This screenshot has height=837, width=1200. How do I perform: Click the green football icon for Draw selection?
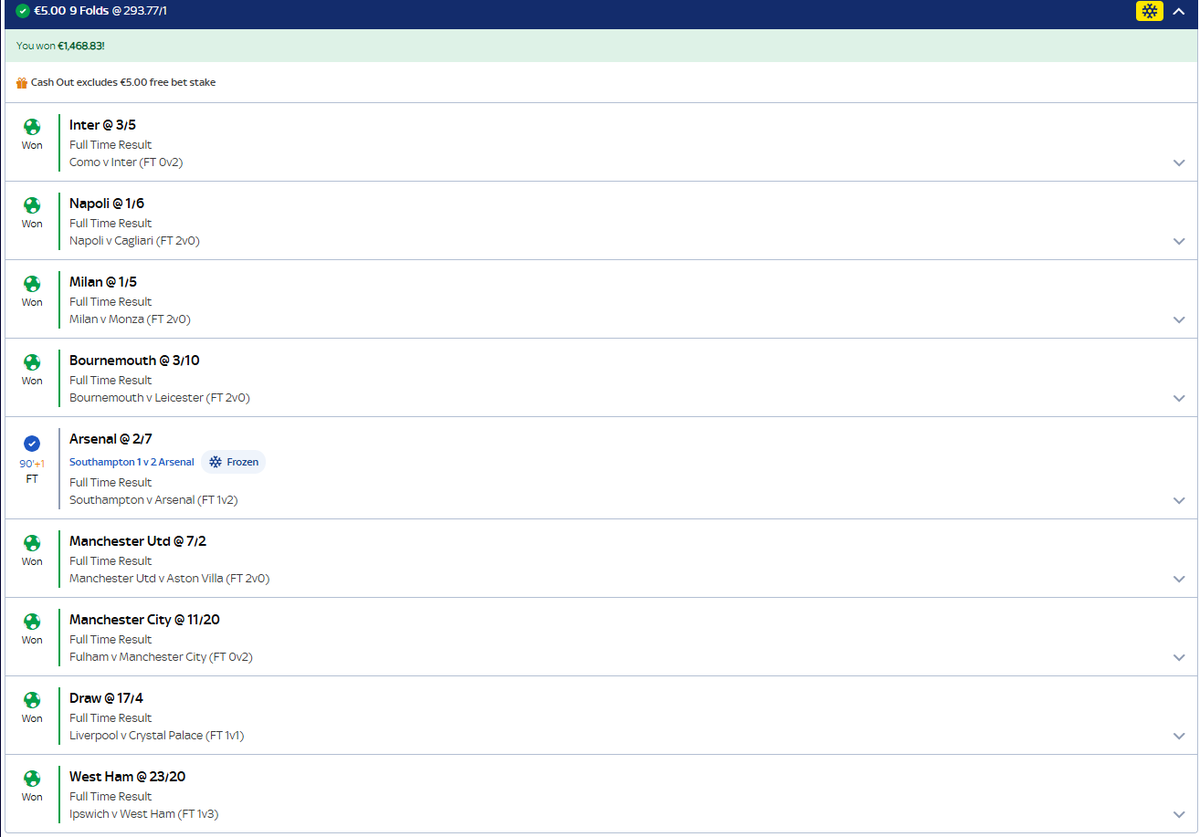pos(32,700)
